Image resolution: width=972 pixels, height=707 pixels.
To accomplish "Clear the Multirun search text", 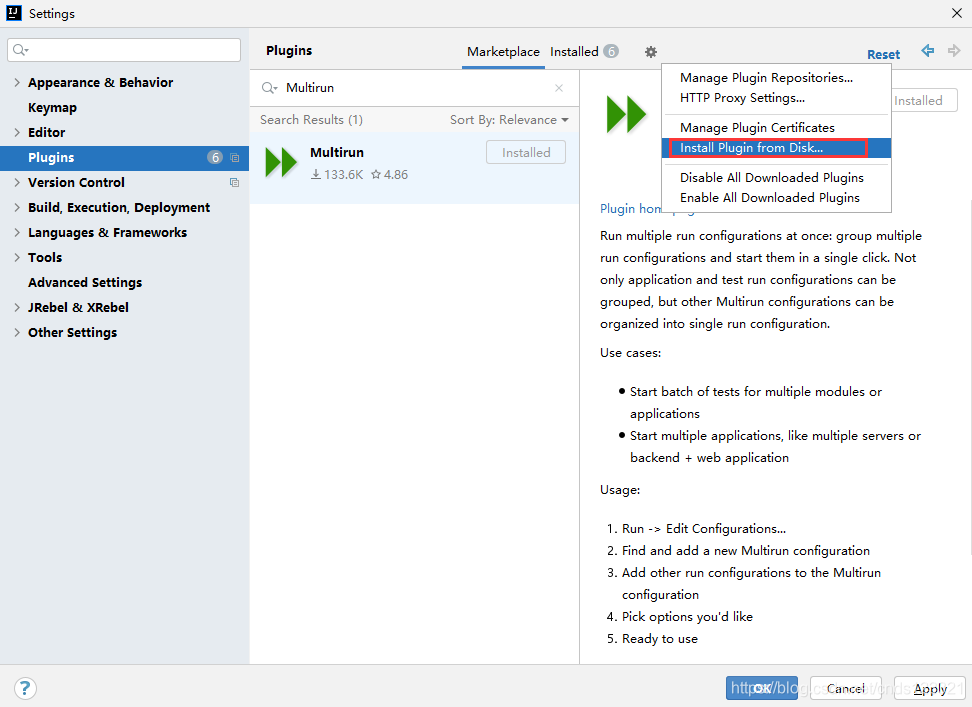I will [x=559, y=88].
